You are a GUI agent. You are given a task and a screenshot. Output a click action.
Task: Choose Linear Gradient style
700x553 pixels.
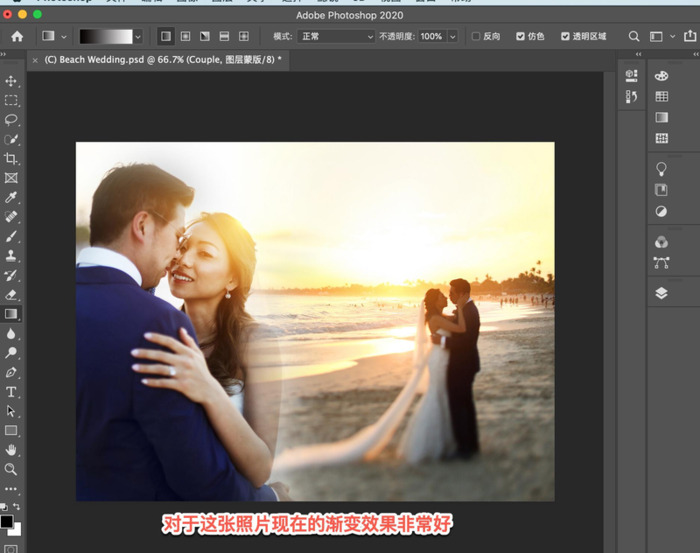point(166,36)
